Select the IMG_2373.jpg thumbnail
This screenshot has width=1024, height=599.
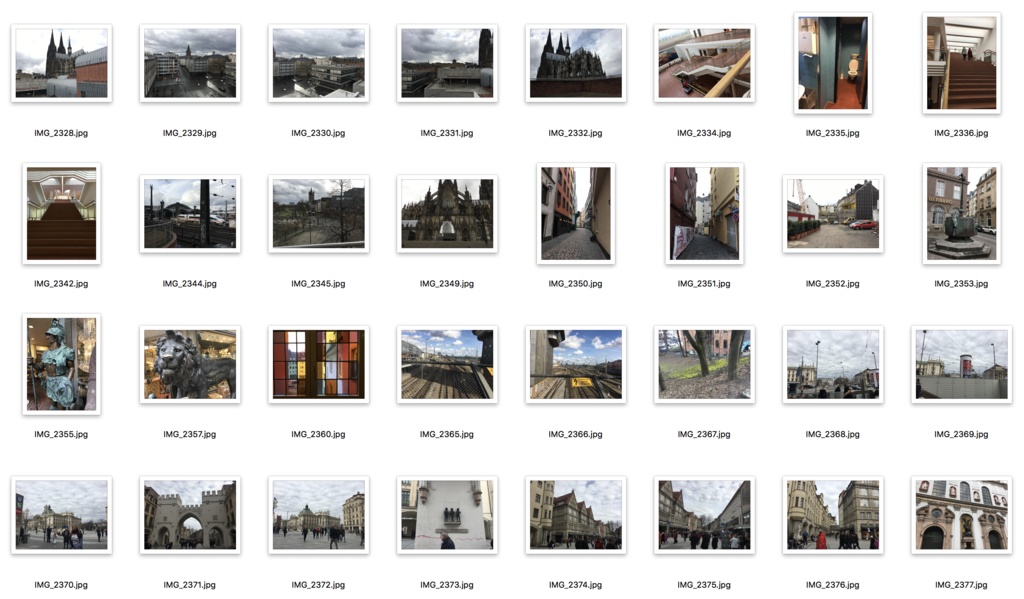pos(447,515)
